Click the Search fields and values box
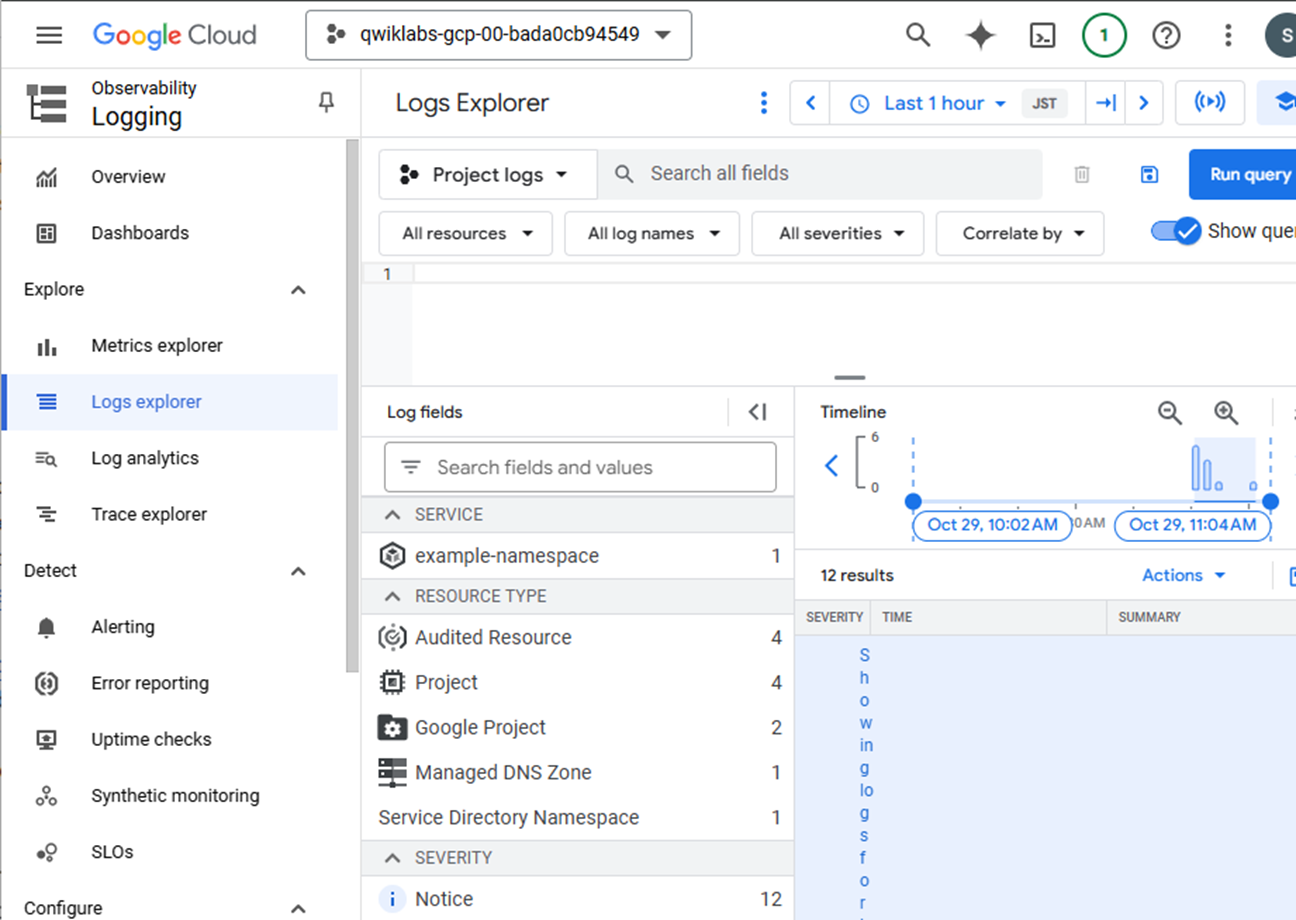 coord(580,467)
